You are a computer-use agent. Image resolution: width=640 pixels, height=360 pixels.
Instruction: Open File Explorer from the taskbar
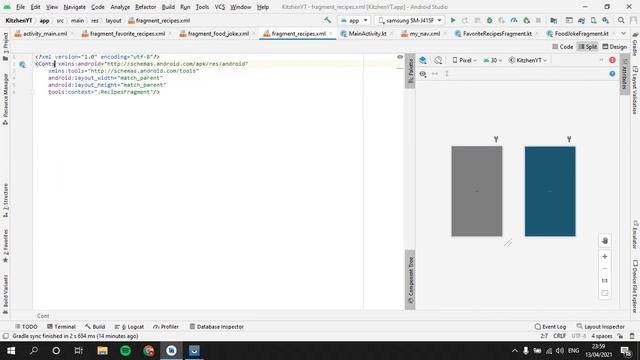pos(102,351)
